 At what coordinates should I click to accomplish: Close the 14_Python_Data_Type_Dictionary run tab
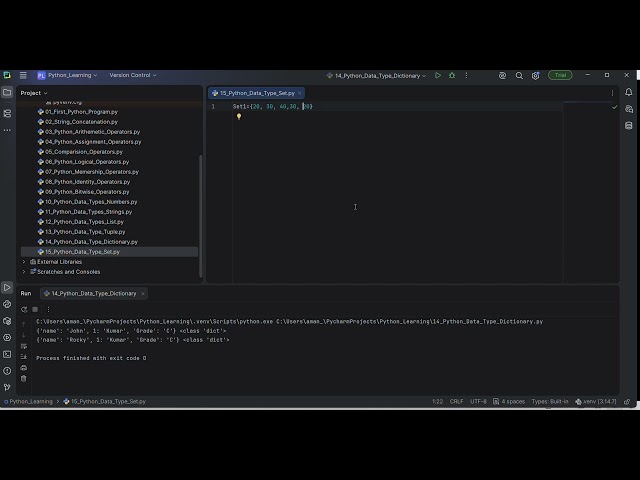tap(143, 293)
